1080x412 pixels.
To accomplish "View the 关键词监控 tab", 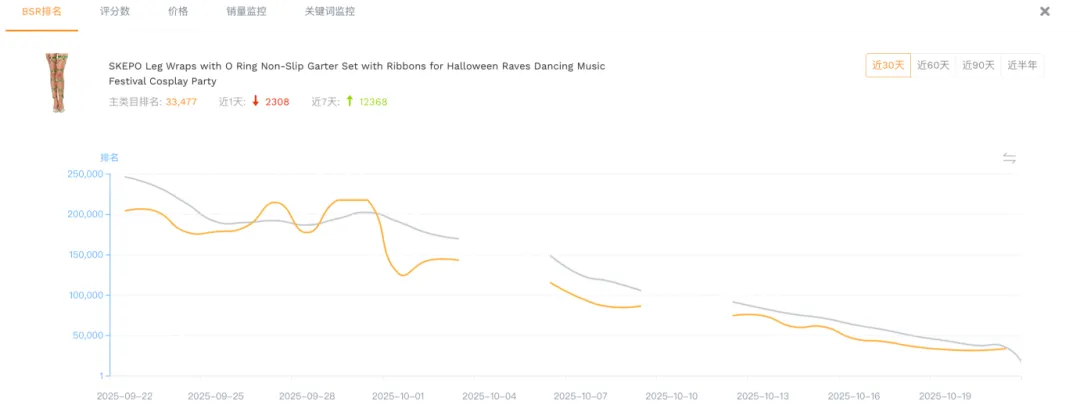I will [x=329, y=12].
